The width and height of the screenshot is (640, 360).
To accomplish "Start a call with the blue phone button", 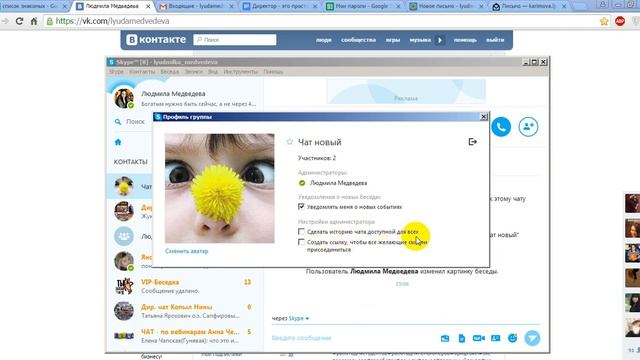I will (x=501, y=127).
